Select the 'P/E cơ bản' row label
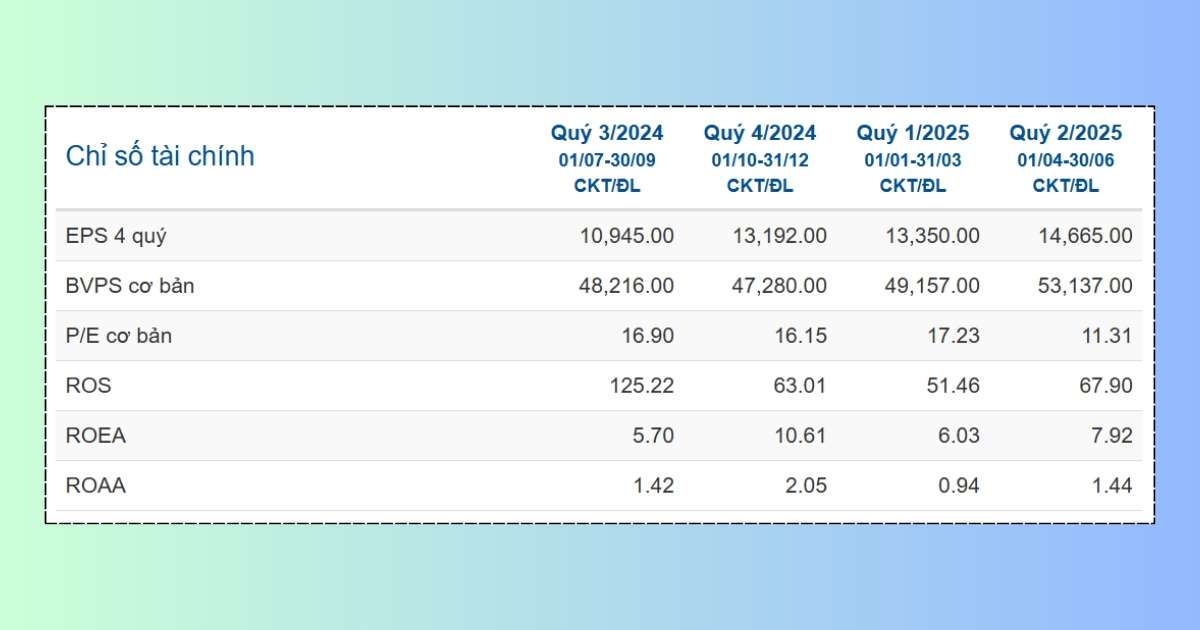Viewport: 1200px width, 630px height. (119, 336)
